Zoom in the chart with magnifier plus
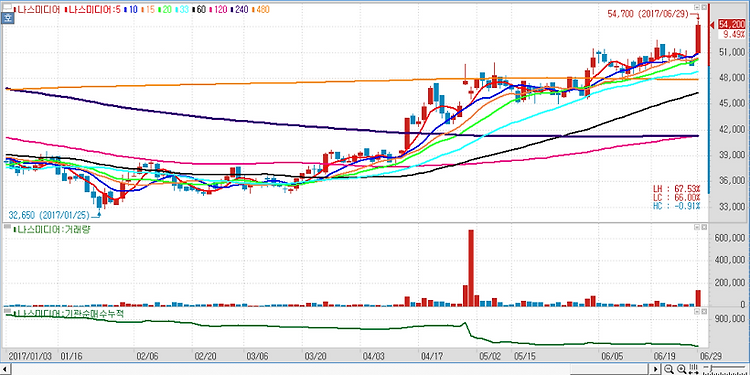The image size is (750, 375). pyautogui.click(x=681, y=369)
